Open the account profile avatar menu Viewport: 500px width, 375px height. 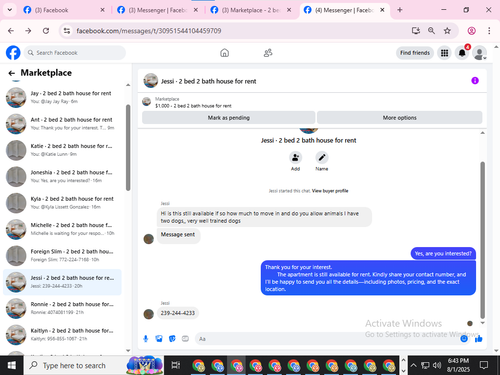[479, 53]
